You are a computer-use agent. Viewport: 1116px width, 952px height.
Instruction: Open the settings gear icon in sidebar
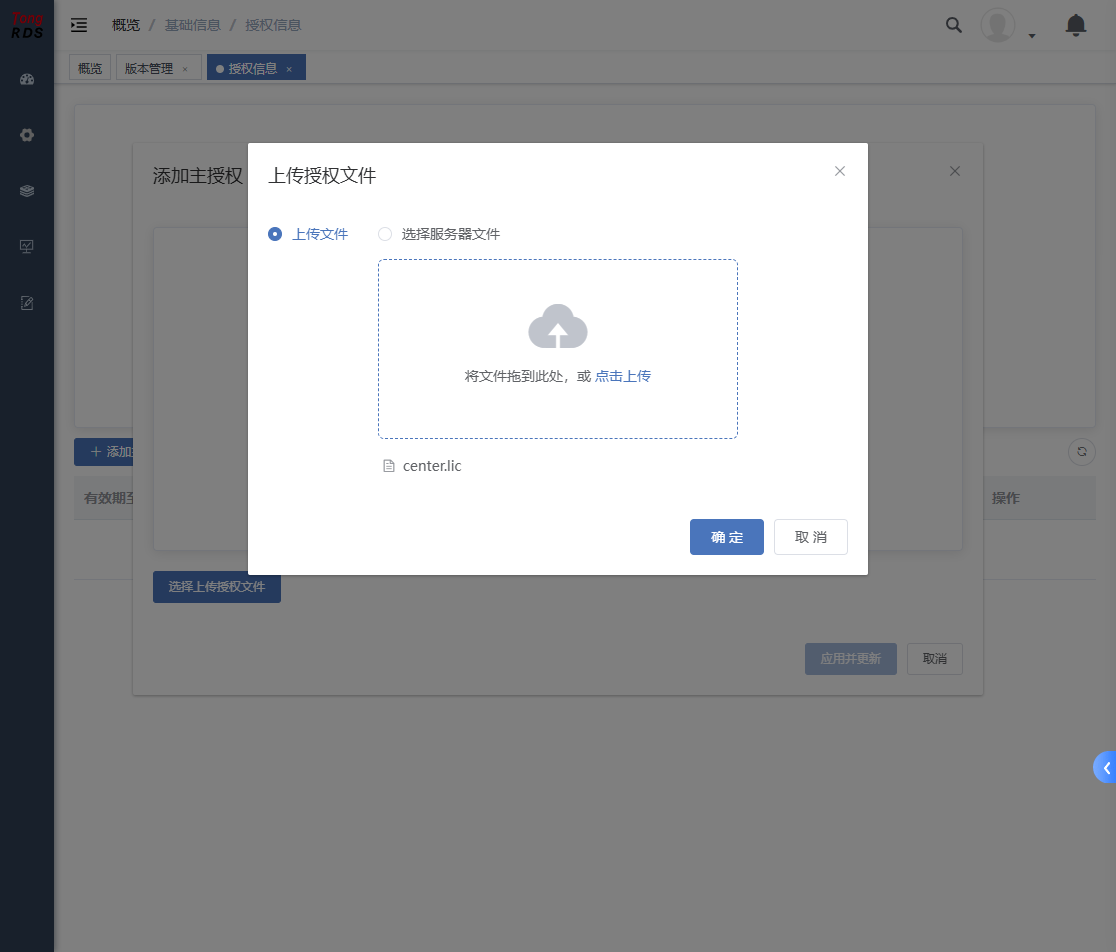[27, 135]
